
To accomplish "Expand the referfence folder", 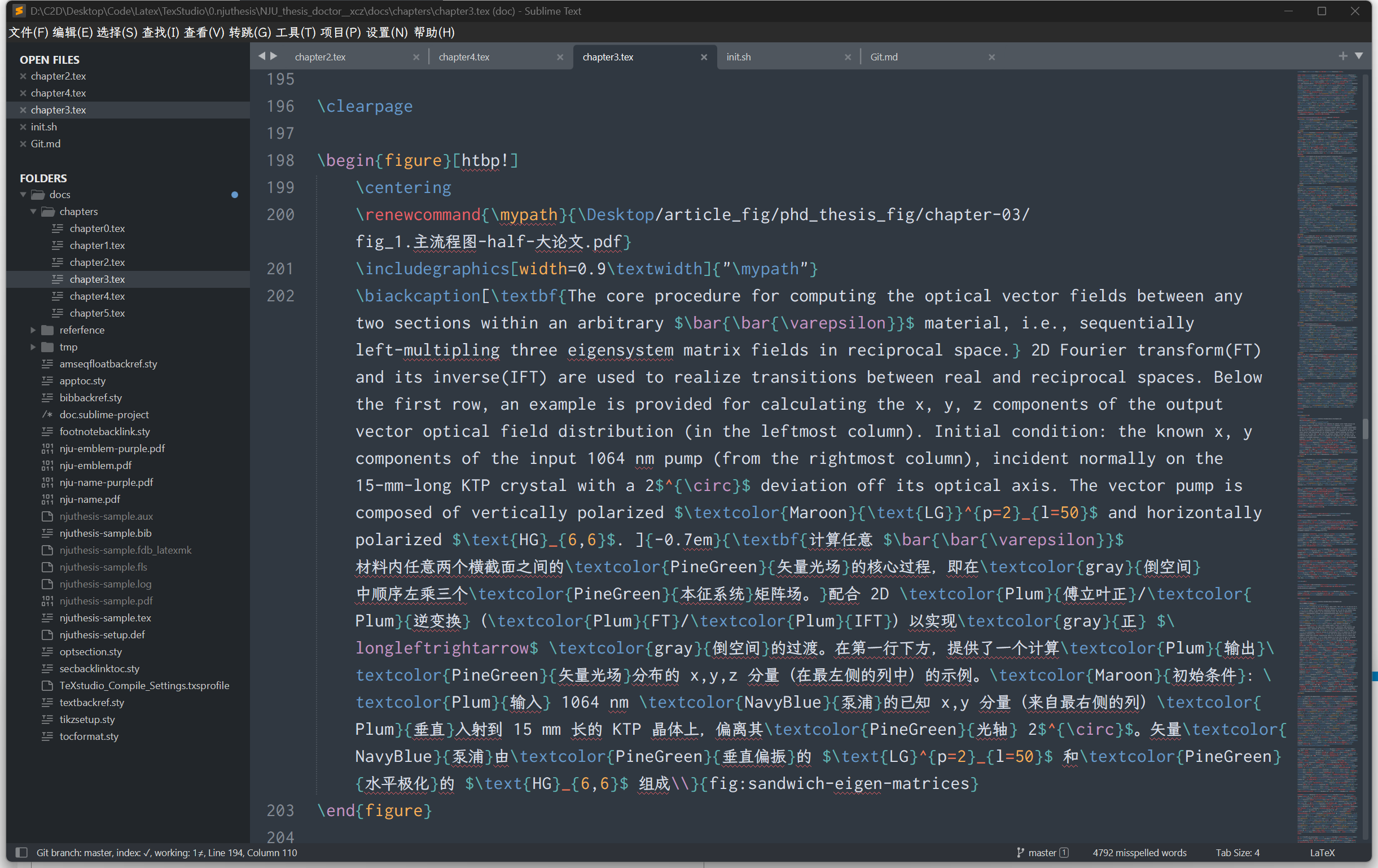I will pos(33,330).
